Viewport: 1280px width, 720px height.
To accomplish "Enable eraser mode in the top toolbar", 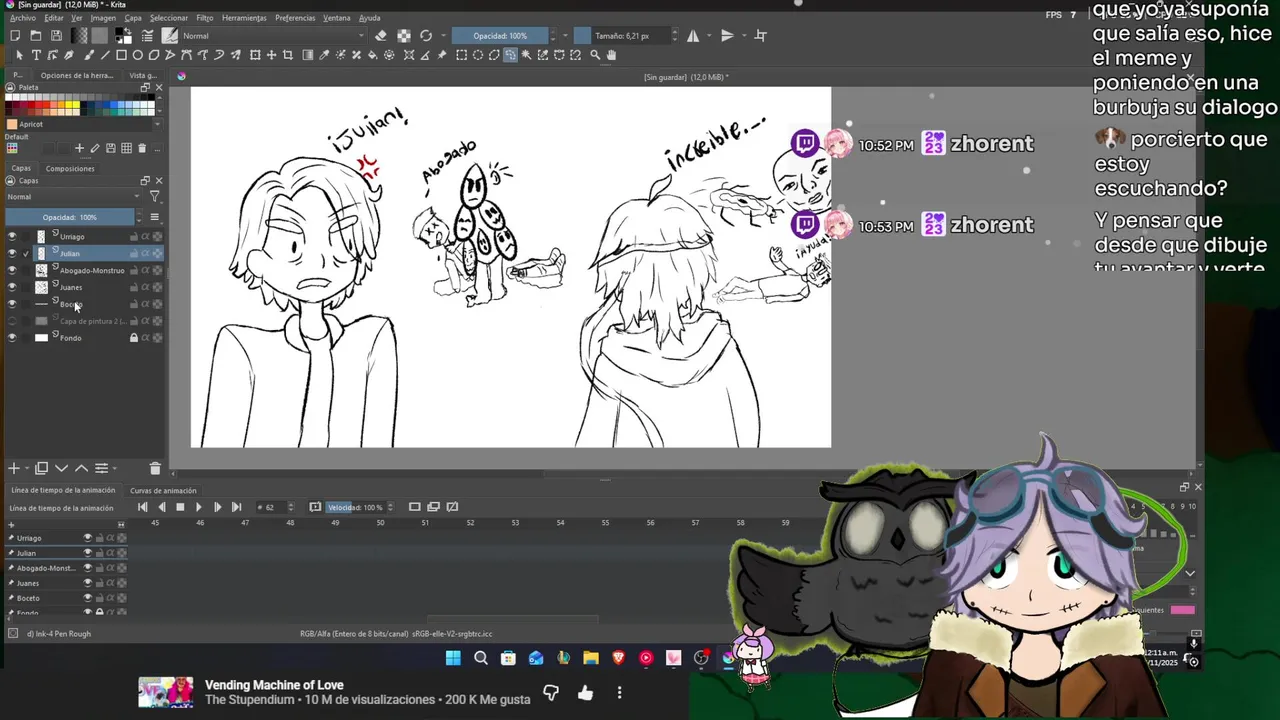I will pyautogui.click(x=380, y=36).
